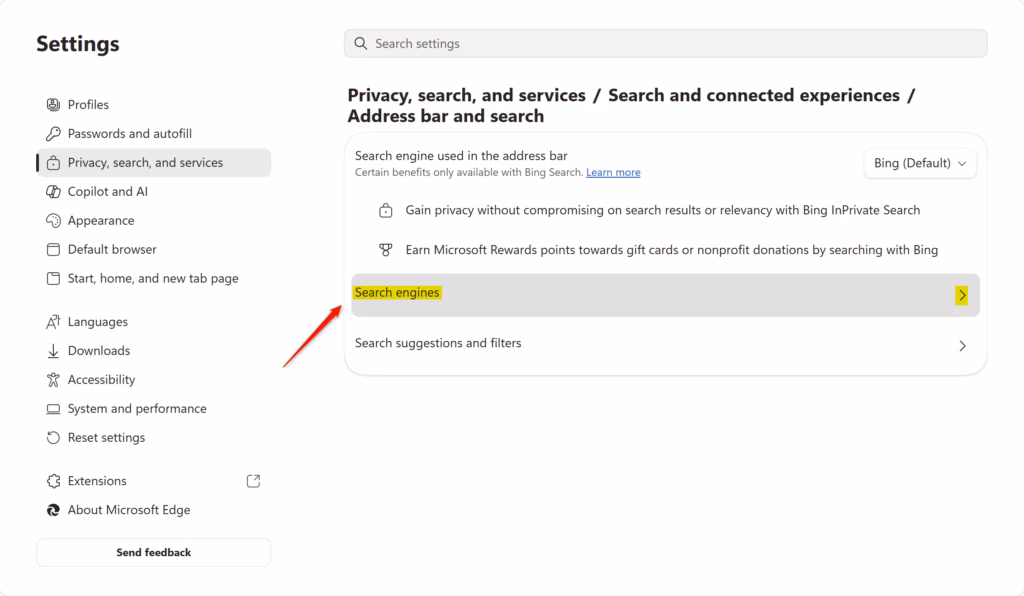This screenshot has height=596, width=1024.
Task: Click the lock icon beside the InPrivate Search benefit
Action: coord(386,210)
